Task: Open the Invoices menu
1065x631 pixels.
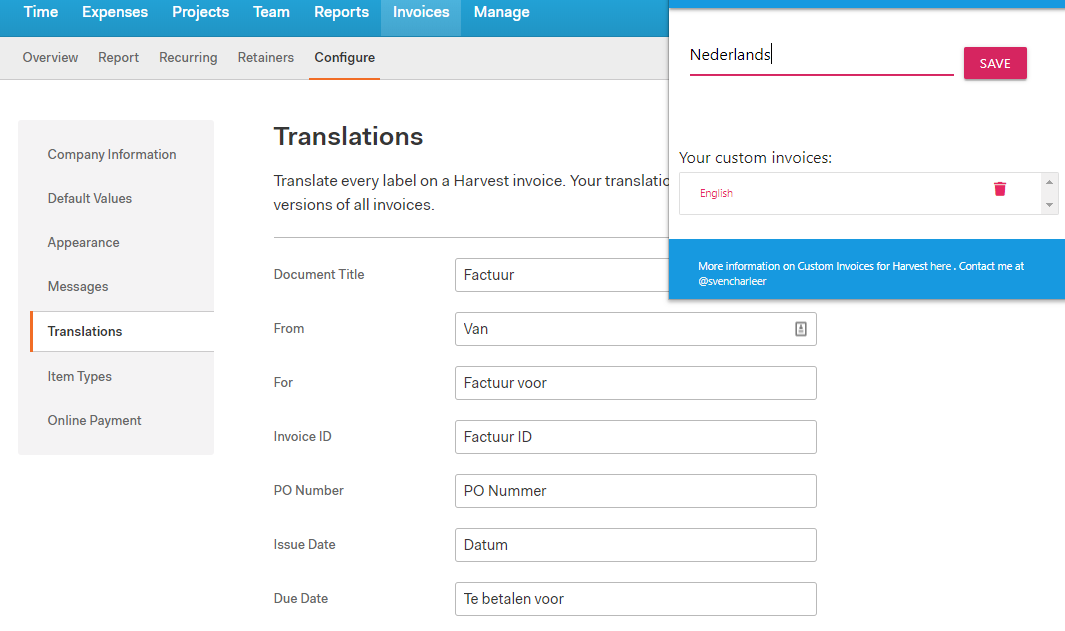Action: click(420, 12)
